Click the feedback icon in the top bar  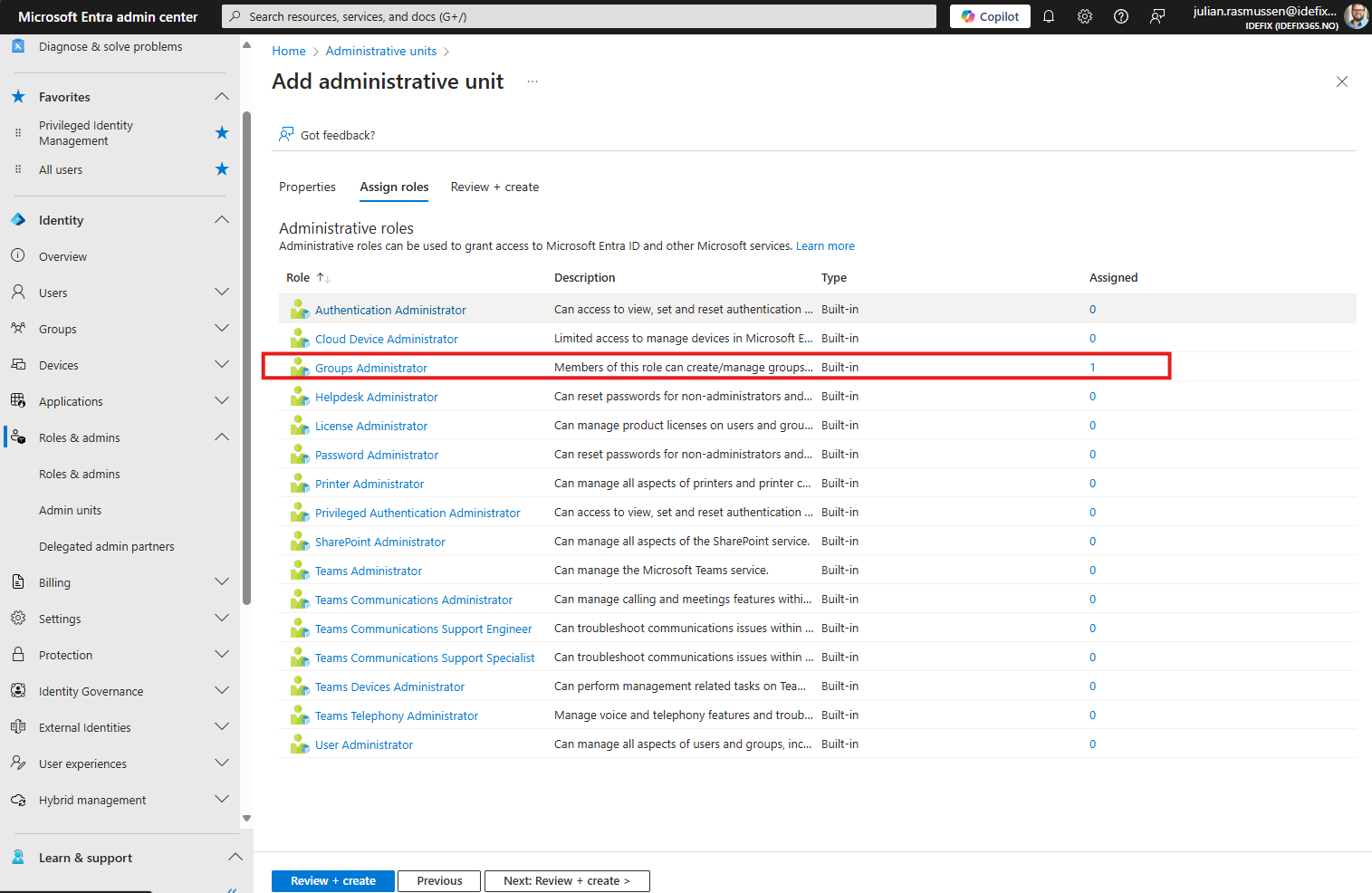tap(1157, 16)
